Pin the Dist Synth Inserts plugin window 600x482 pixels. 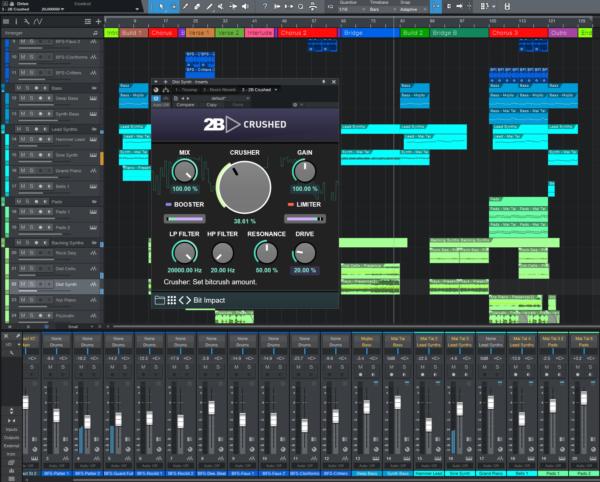click(324, 82)
